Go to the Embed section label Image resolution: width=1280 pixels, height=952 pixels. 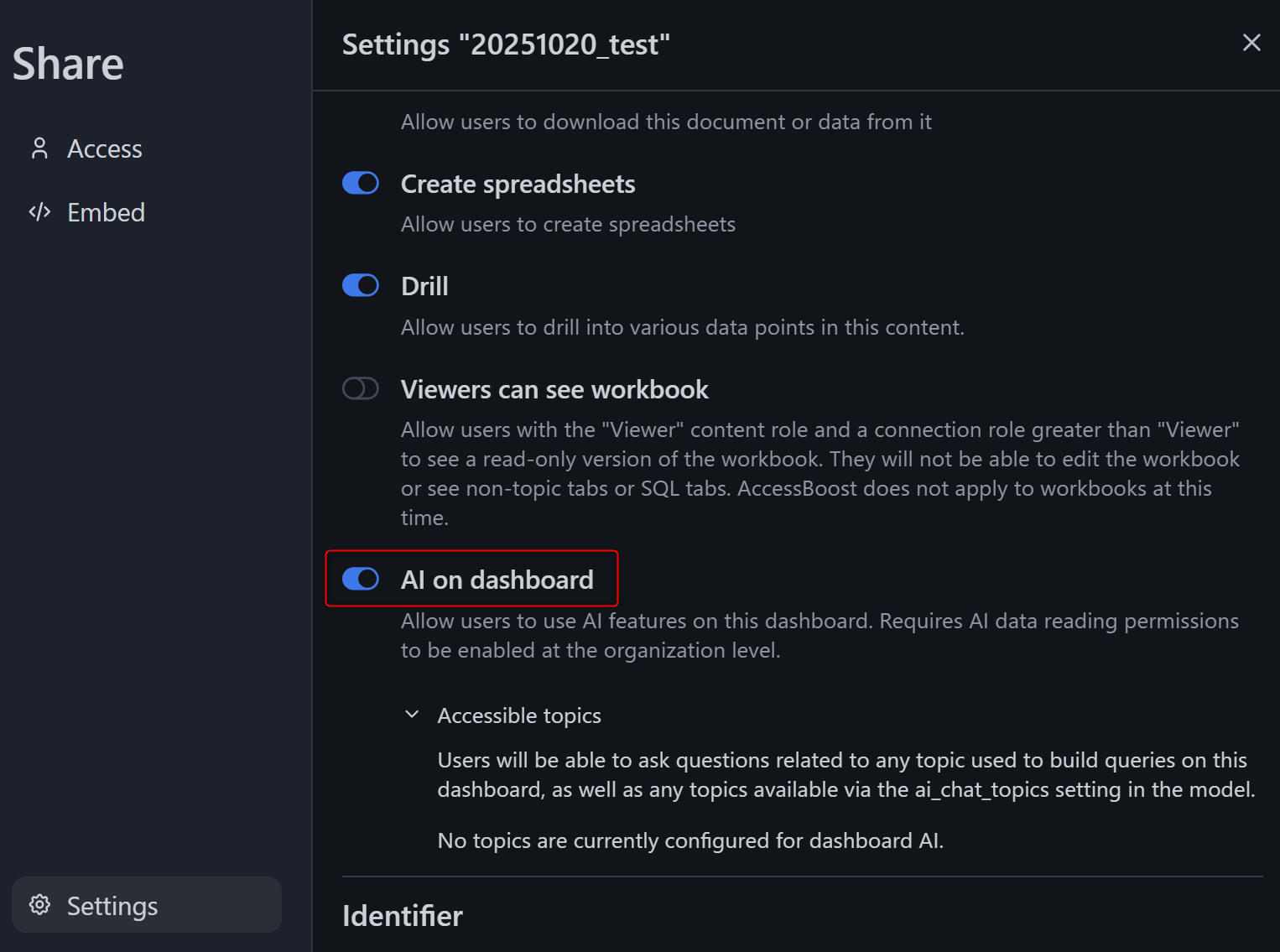(106, 212)
